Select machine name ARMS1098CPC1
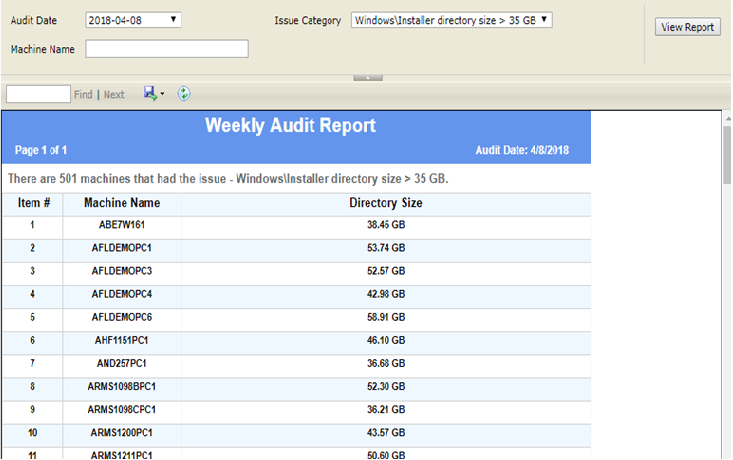 122,410
